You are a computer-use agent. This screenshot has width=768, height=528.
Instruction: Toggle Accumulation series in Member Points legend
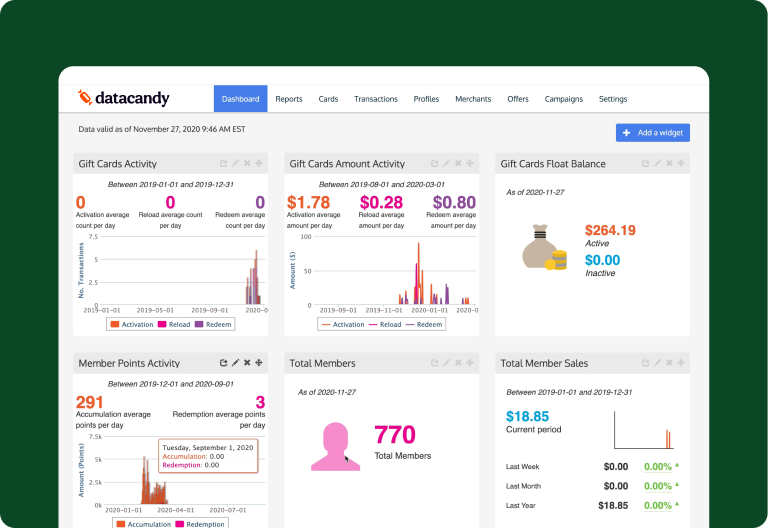coord(144,524)
